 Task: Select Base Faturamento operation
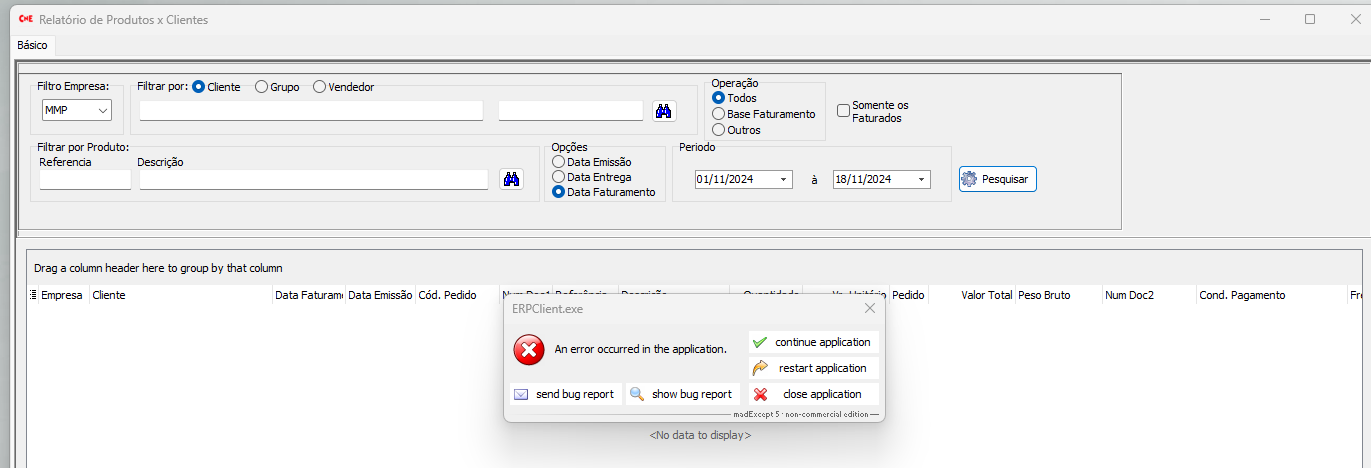pos(718,114)
